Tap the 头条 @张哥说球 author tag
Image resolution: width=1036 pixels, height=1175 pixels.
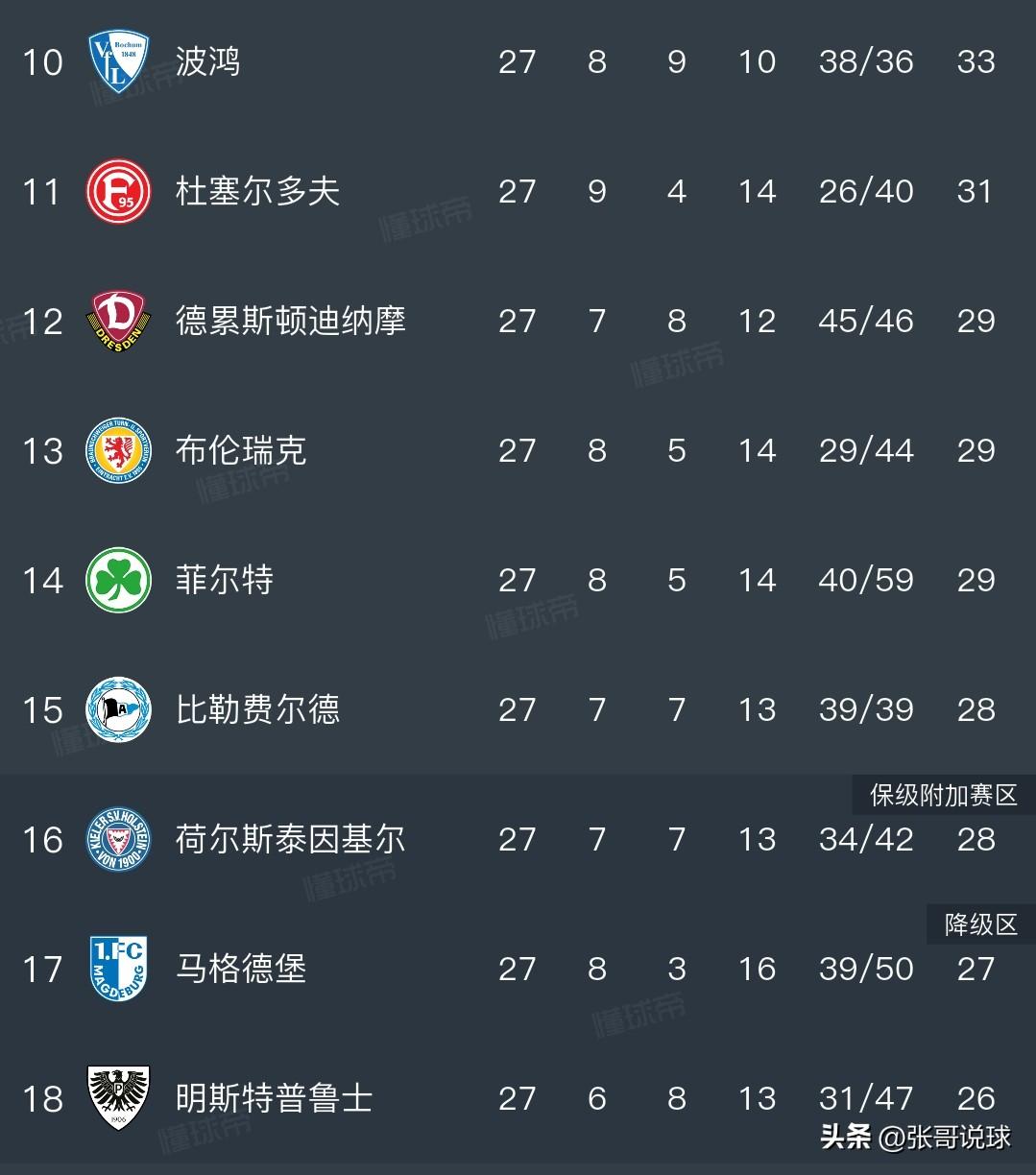coord(915,1138)
